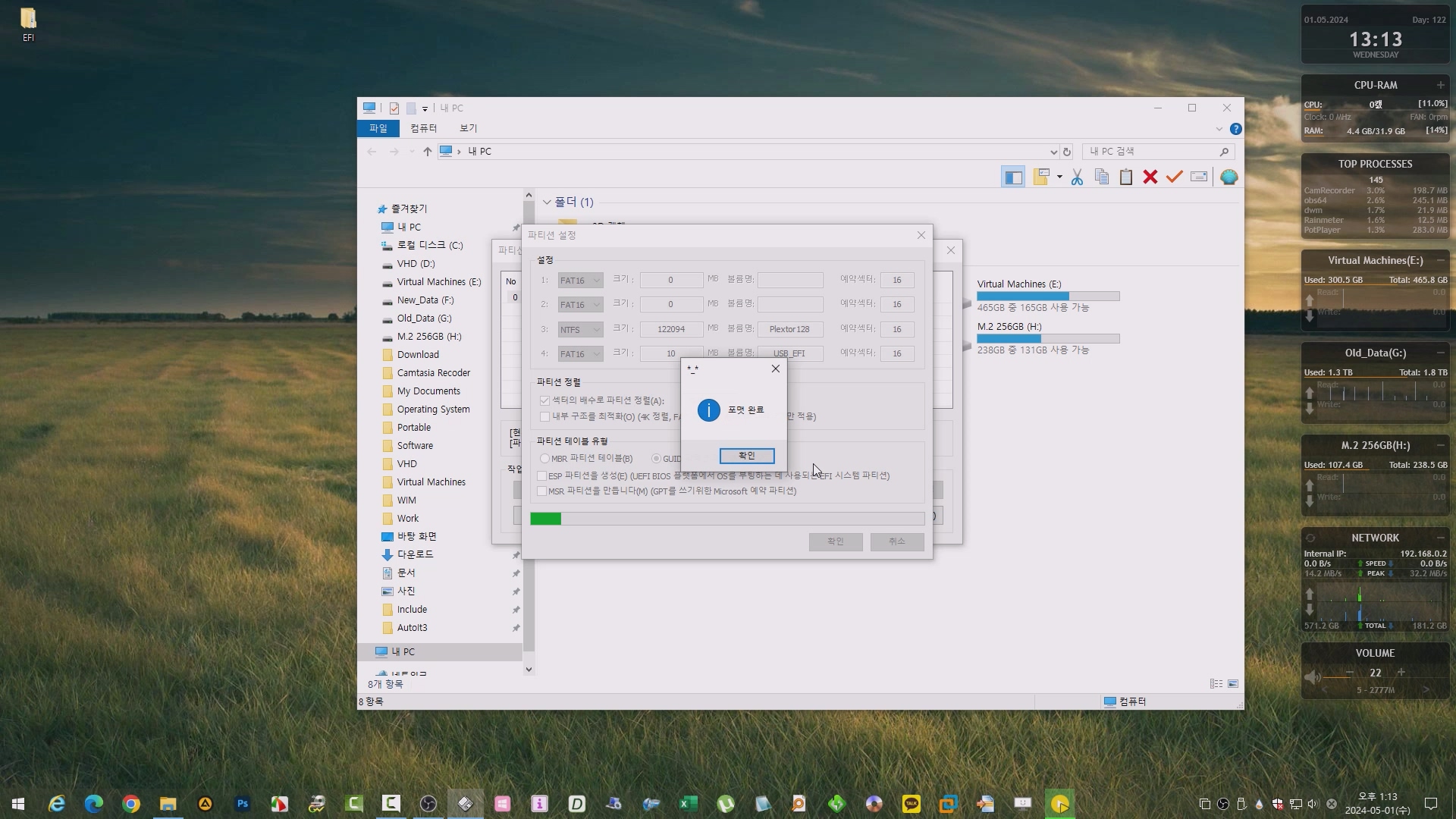Select MBR partition table radio button

[x=545, y=459]
